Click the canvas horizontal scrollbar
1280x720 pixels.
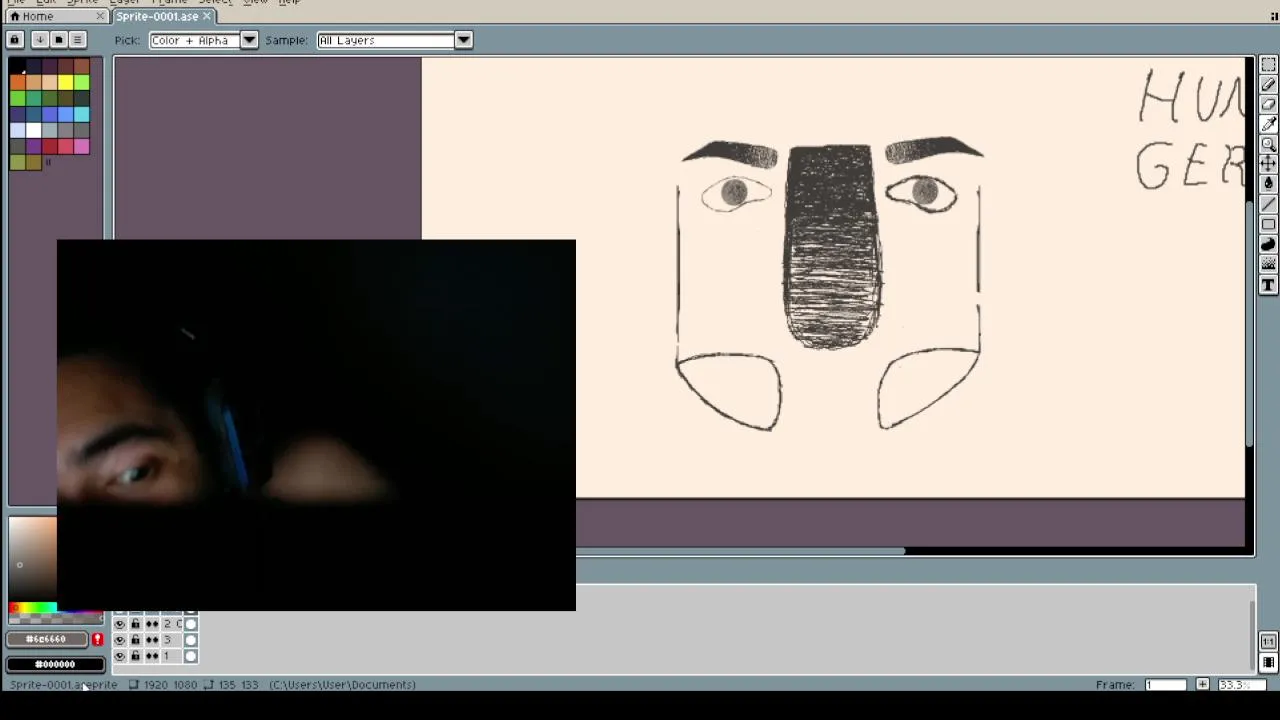740,551
